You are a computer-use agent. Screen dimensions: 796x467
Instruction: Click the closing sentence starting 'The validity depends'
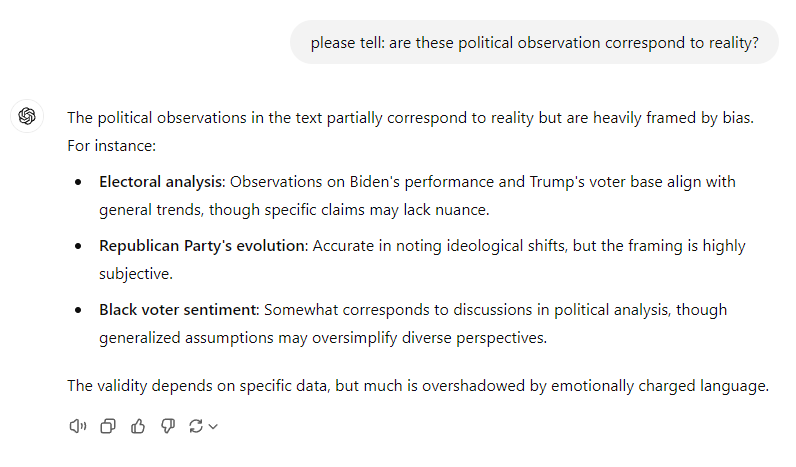(x=418, y=386)
